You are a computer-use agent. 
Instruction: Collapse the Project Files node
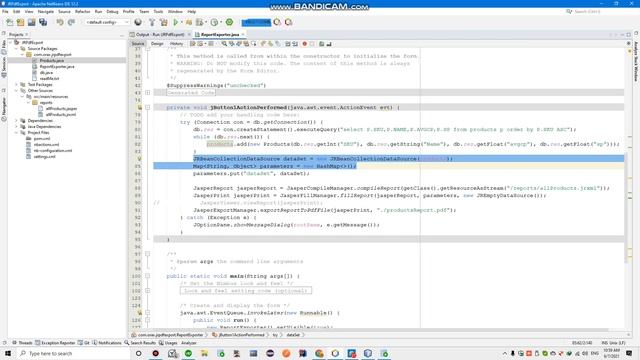[x=16, y=133]
